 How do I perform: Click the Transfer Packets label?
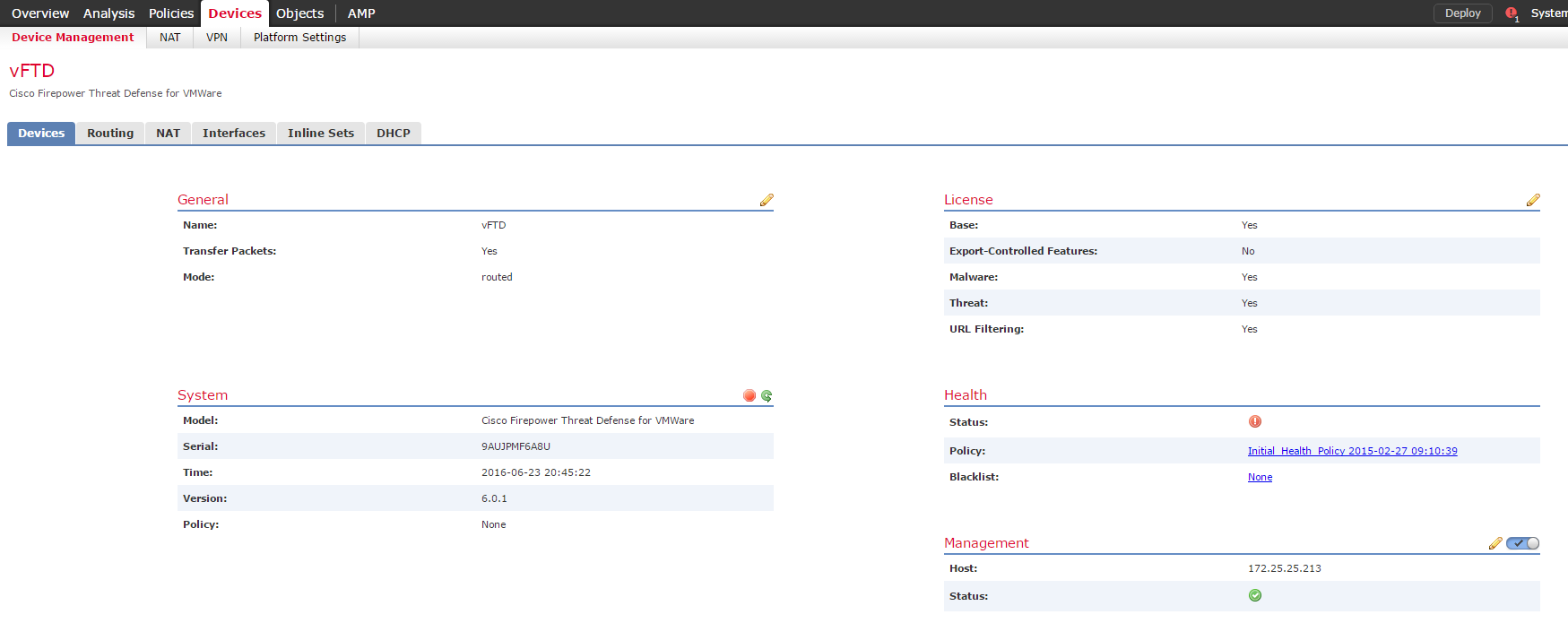pos(230,251)
